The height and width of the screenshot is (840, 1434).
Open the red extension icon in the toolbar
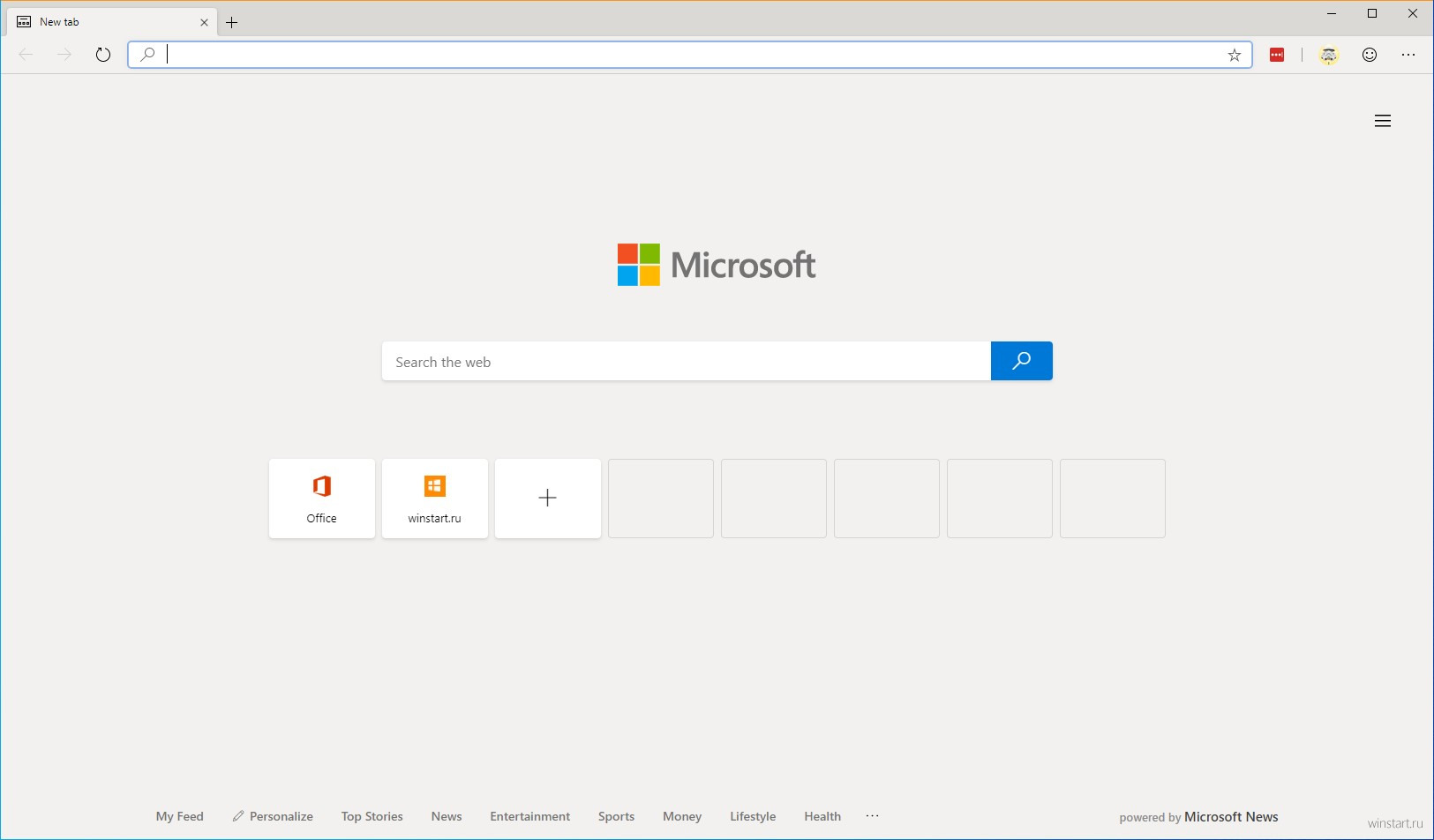pos(1277,55)
